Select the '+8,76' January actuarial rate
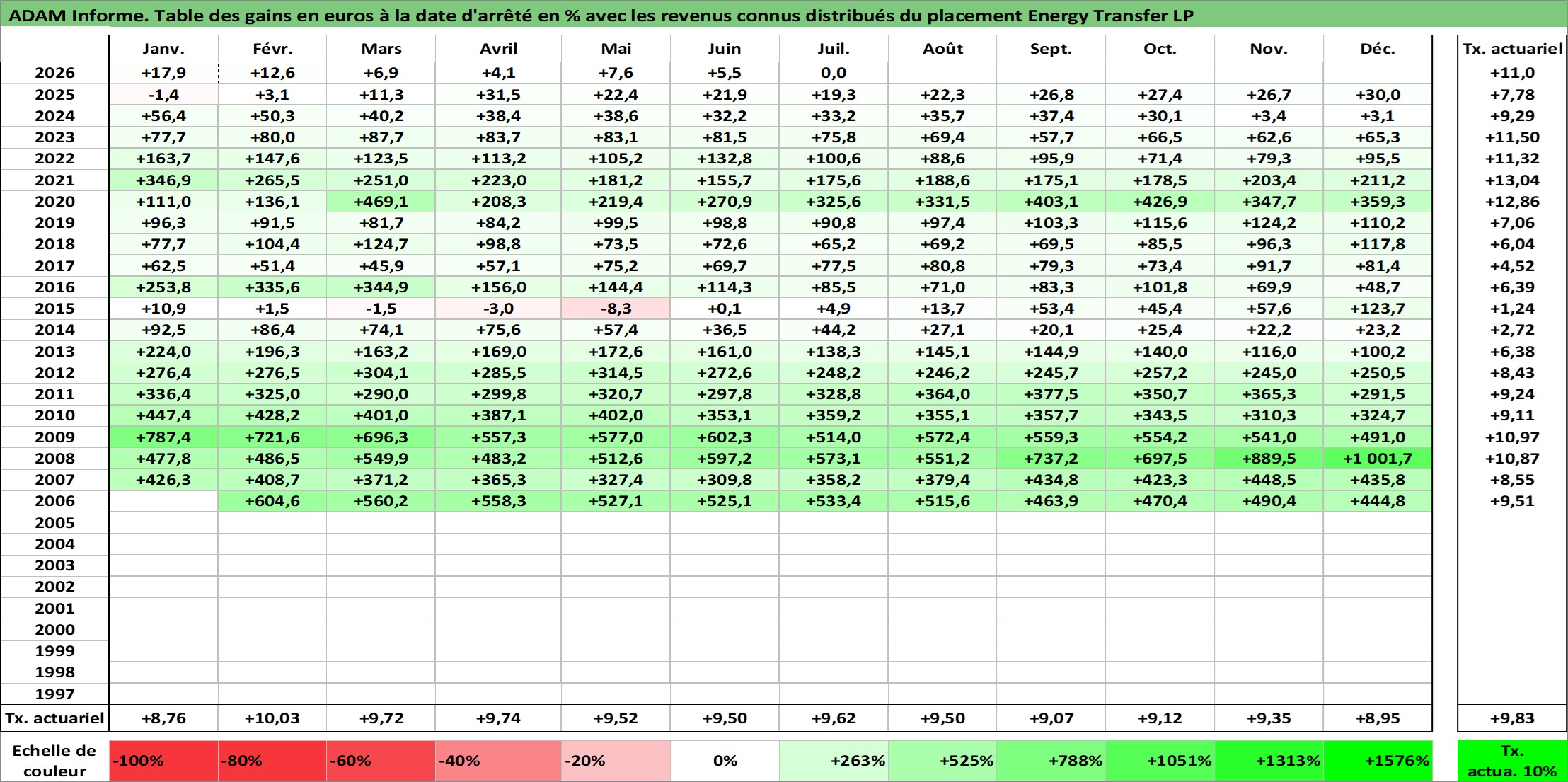The width and height of the screenshot is (1568, 782). [x=163, y=718]
